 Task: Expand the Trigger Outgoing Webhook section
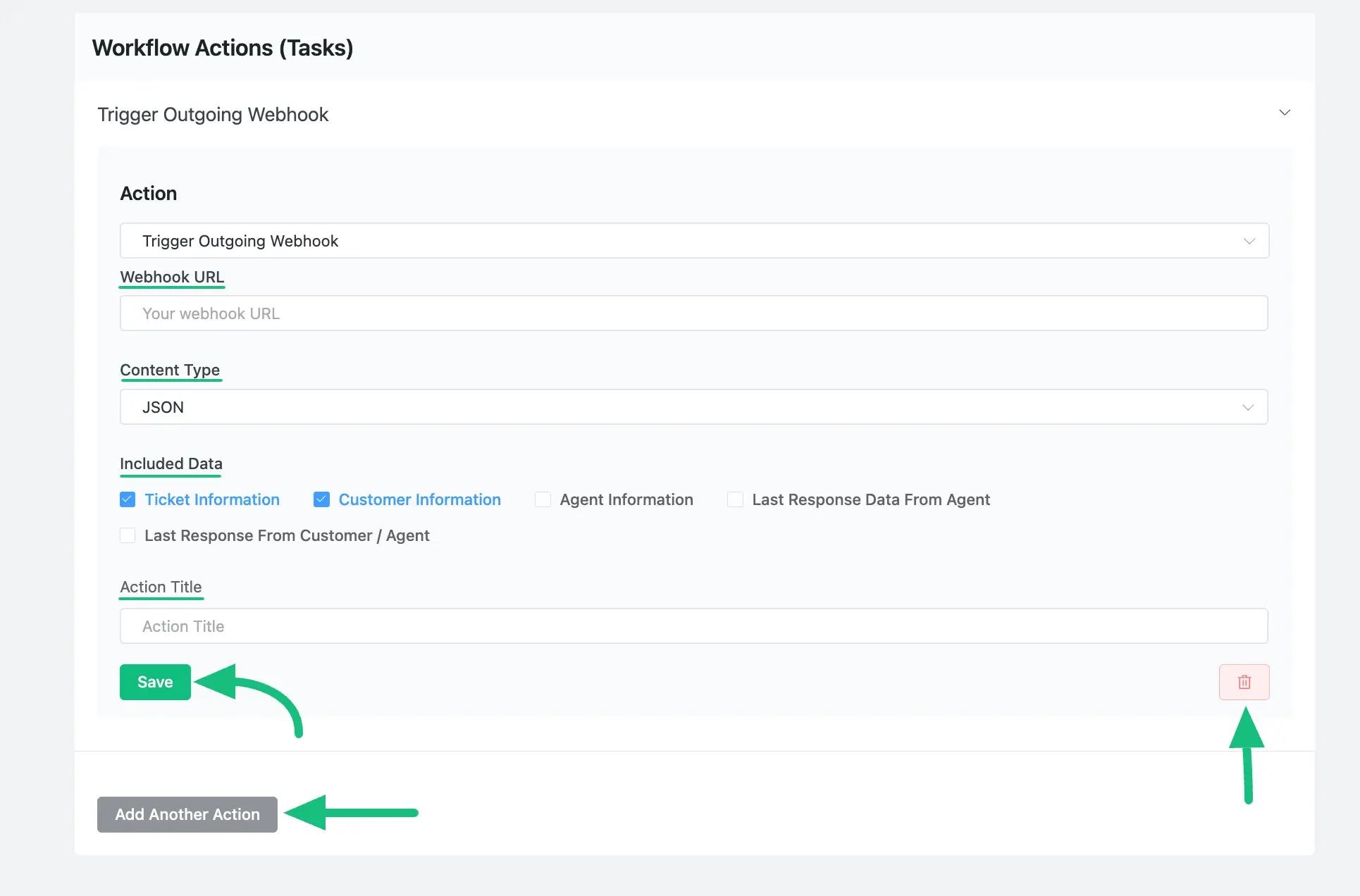pyautogui.click(x=1283, y=112)
